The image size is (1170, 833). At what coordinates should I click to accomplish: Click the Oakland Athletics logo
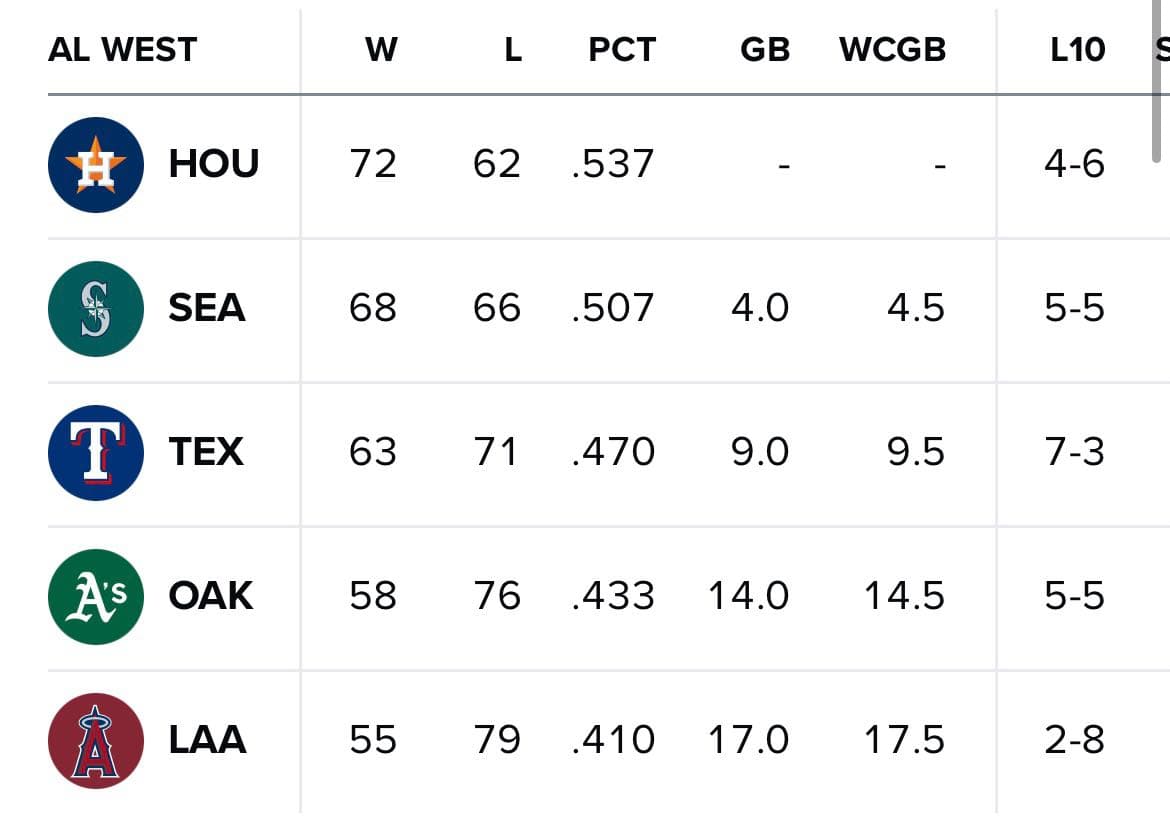pyautogui.click(x=95, y=597)
